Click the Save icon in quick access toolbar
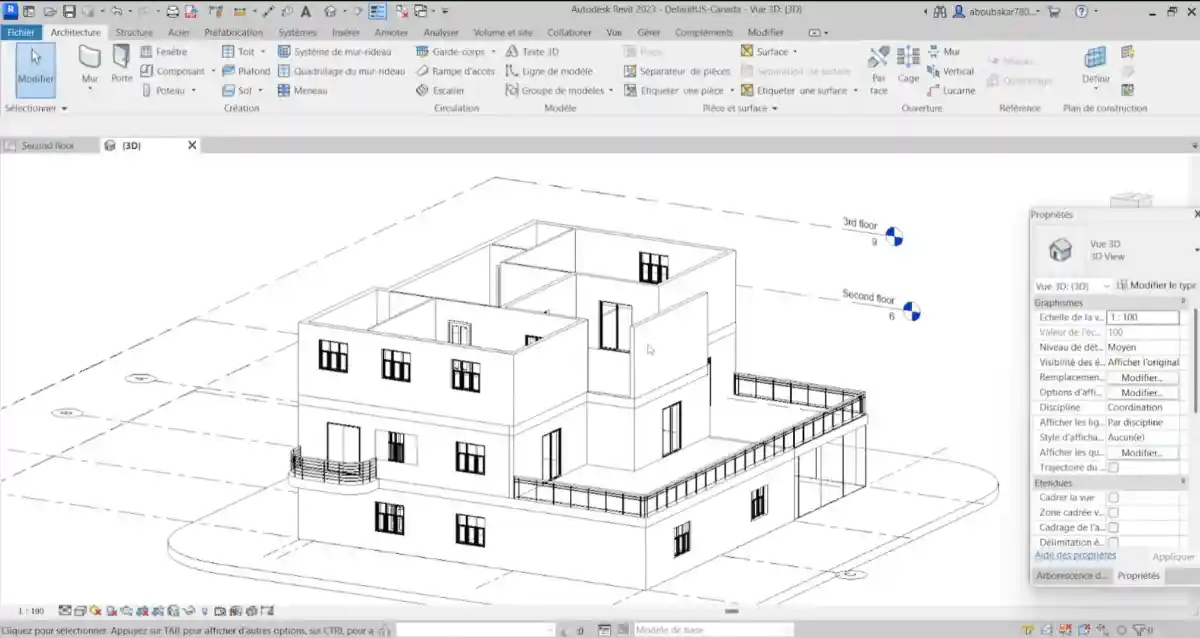This screenshot has width=1200, height=638. tap(68, 12)
